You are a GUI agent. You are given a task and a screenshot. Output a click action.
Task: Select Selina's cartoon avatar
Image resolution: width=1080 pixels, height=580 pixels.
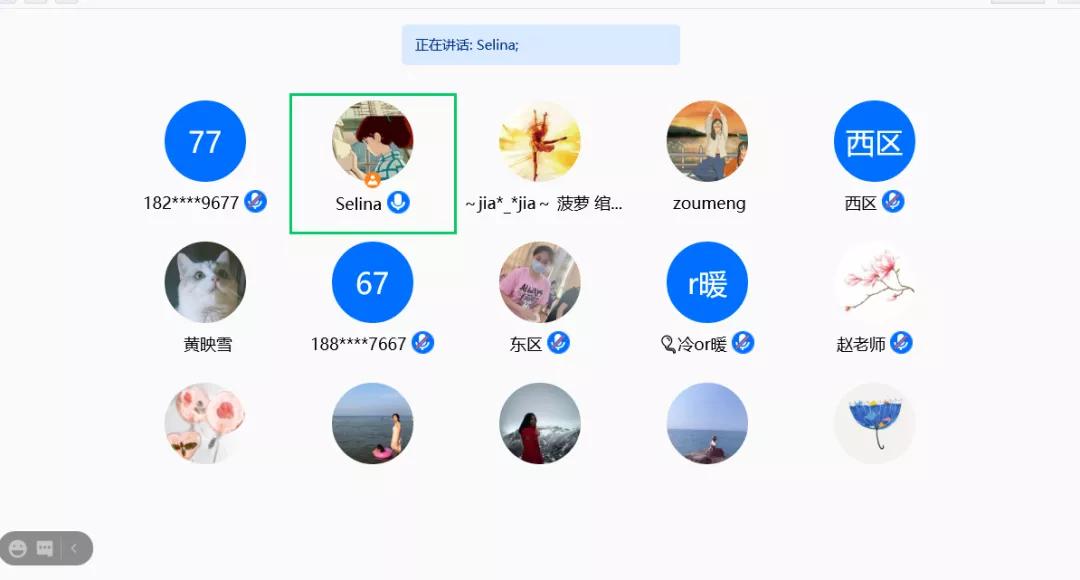point(373,141)
